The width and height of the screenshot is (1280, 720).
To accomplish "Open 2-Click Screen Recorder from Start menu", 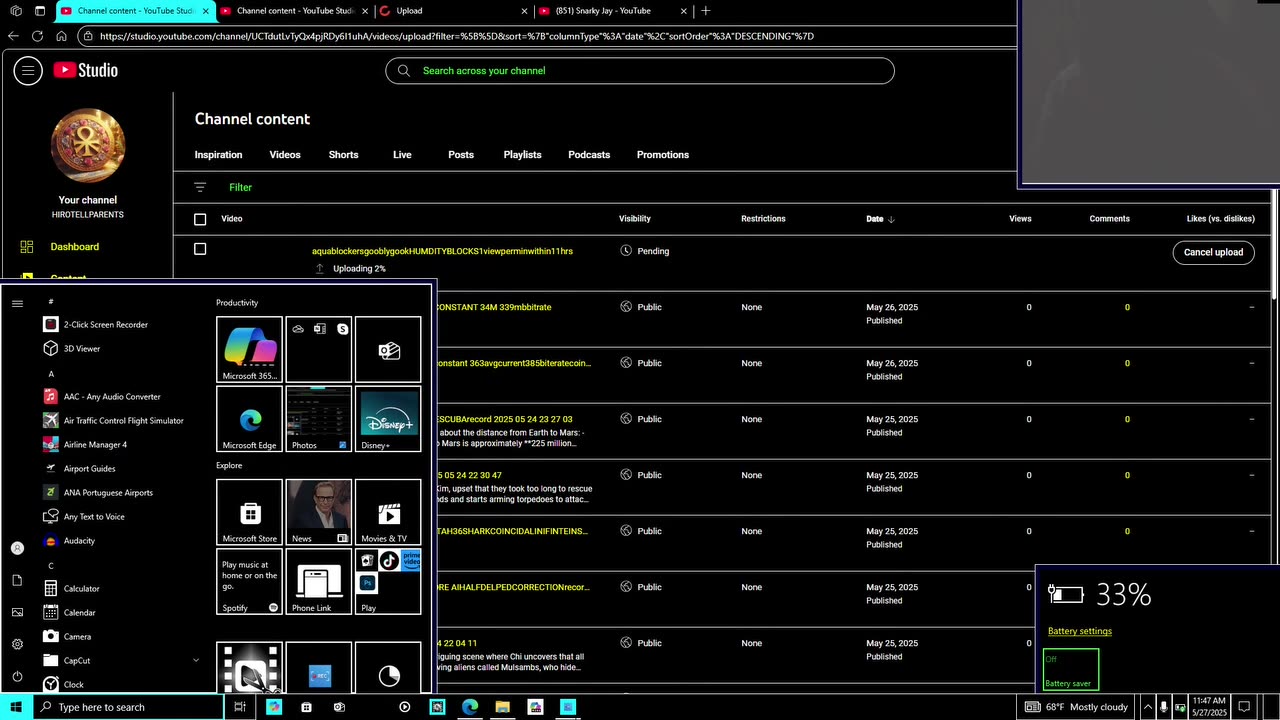I will tap(96, 325).
